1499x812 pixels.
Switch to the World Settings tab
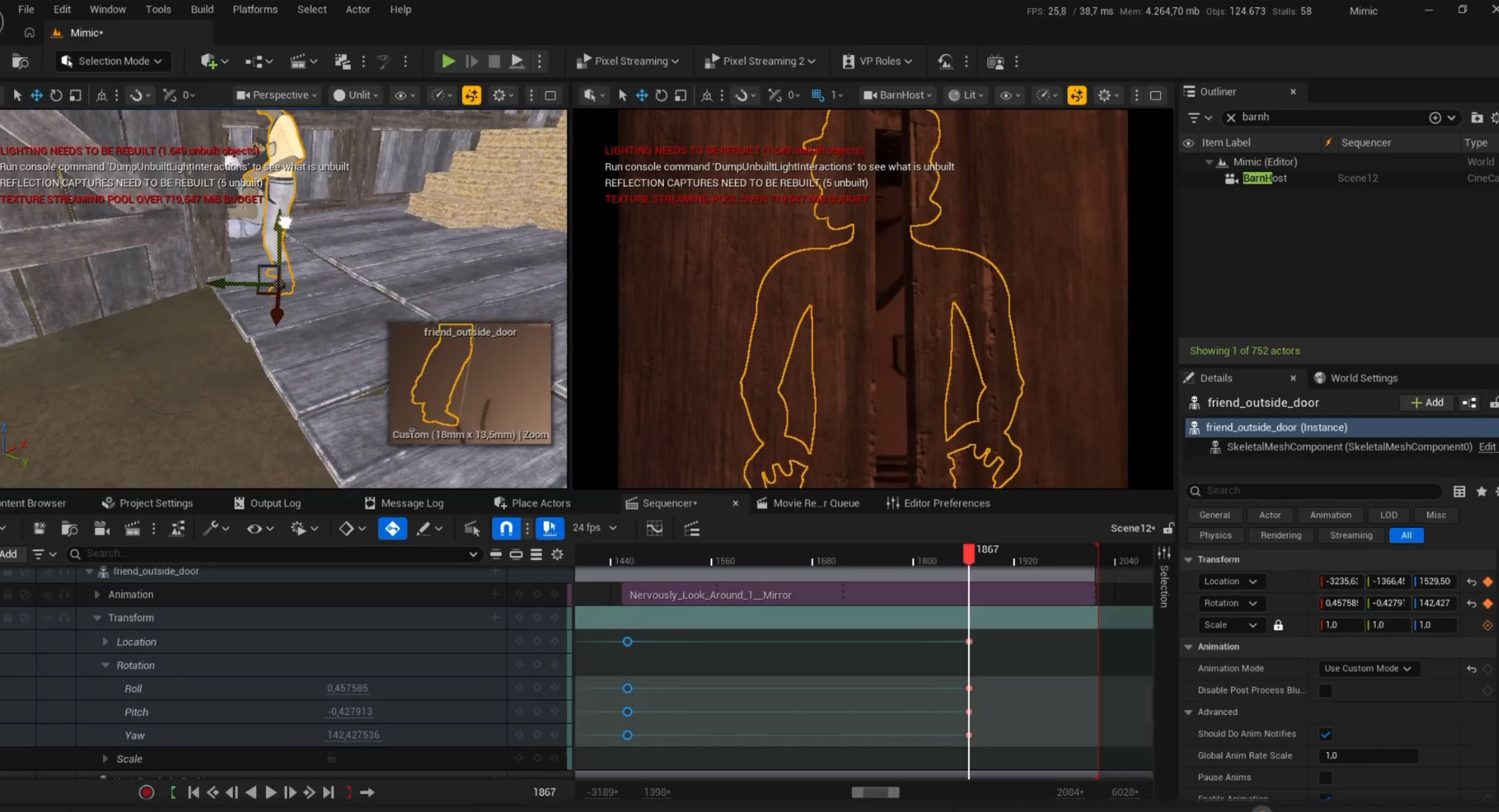[x=1356, y=378]
